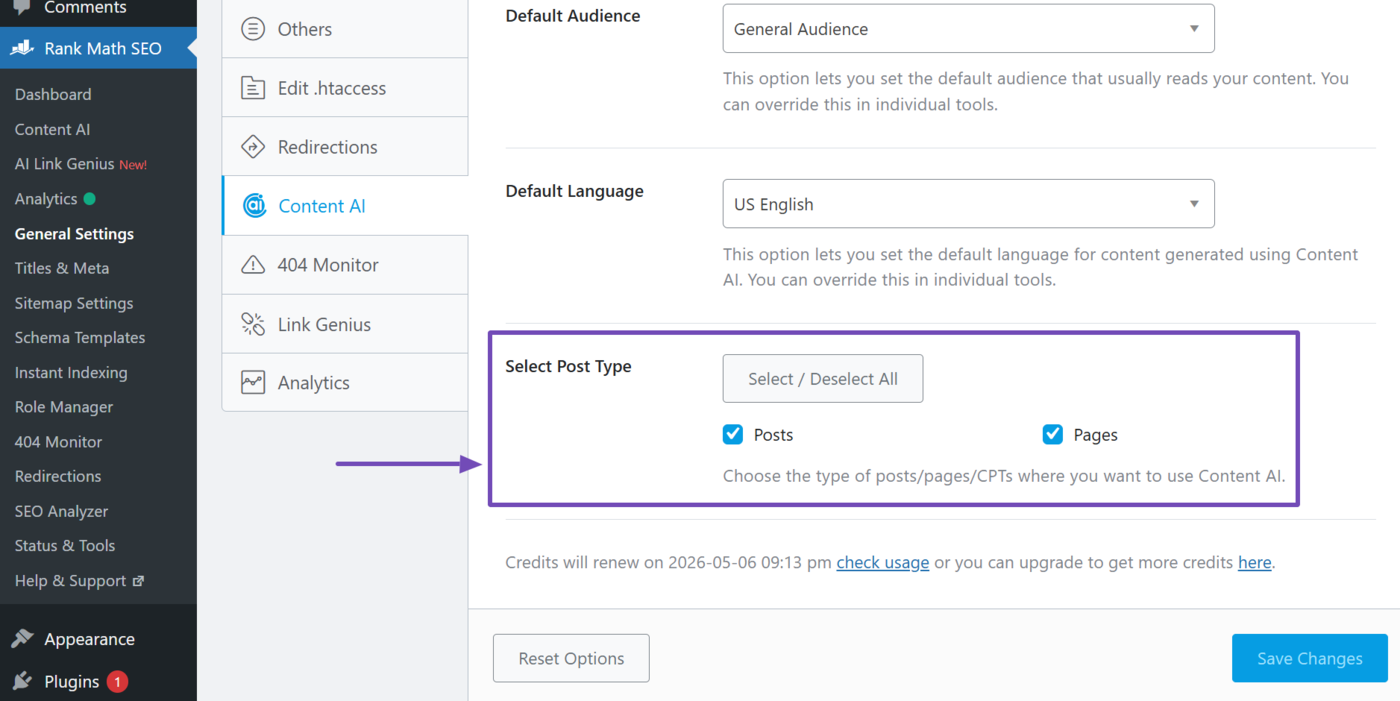The height and width of the screenshot is (701, 1400).
Task: Click the Redirections diamond arrow icon
Action: 253,147
